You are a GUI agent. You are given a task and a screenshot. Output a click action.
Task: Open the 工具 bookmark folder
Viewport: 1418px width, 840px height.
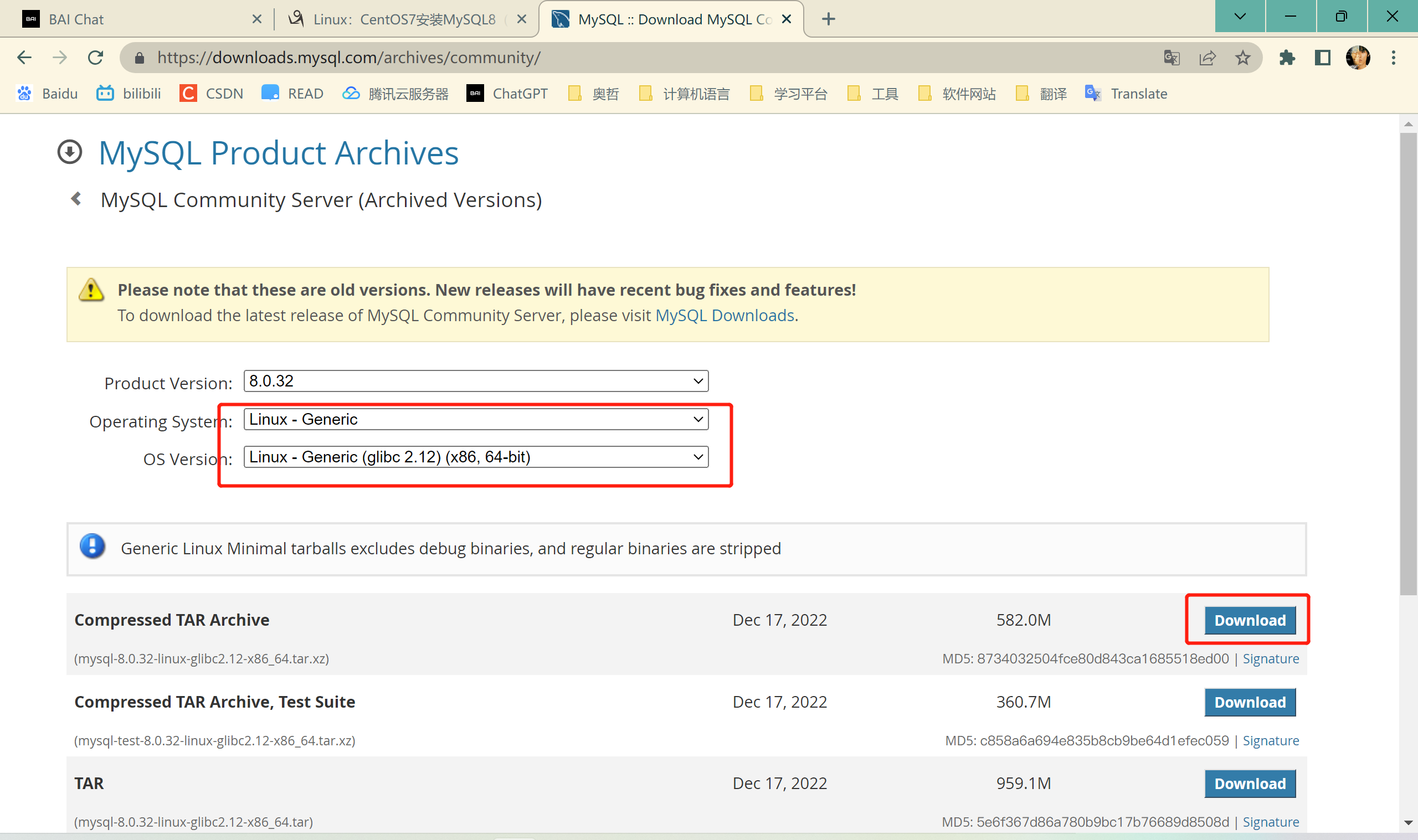coord(872,94)
